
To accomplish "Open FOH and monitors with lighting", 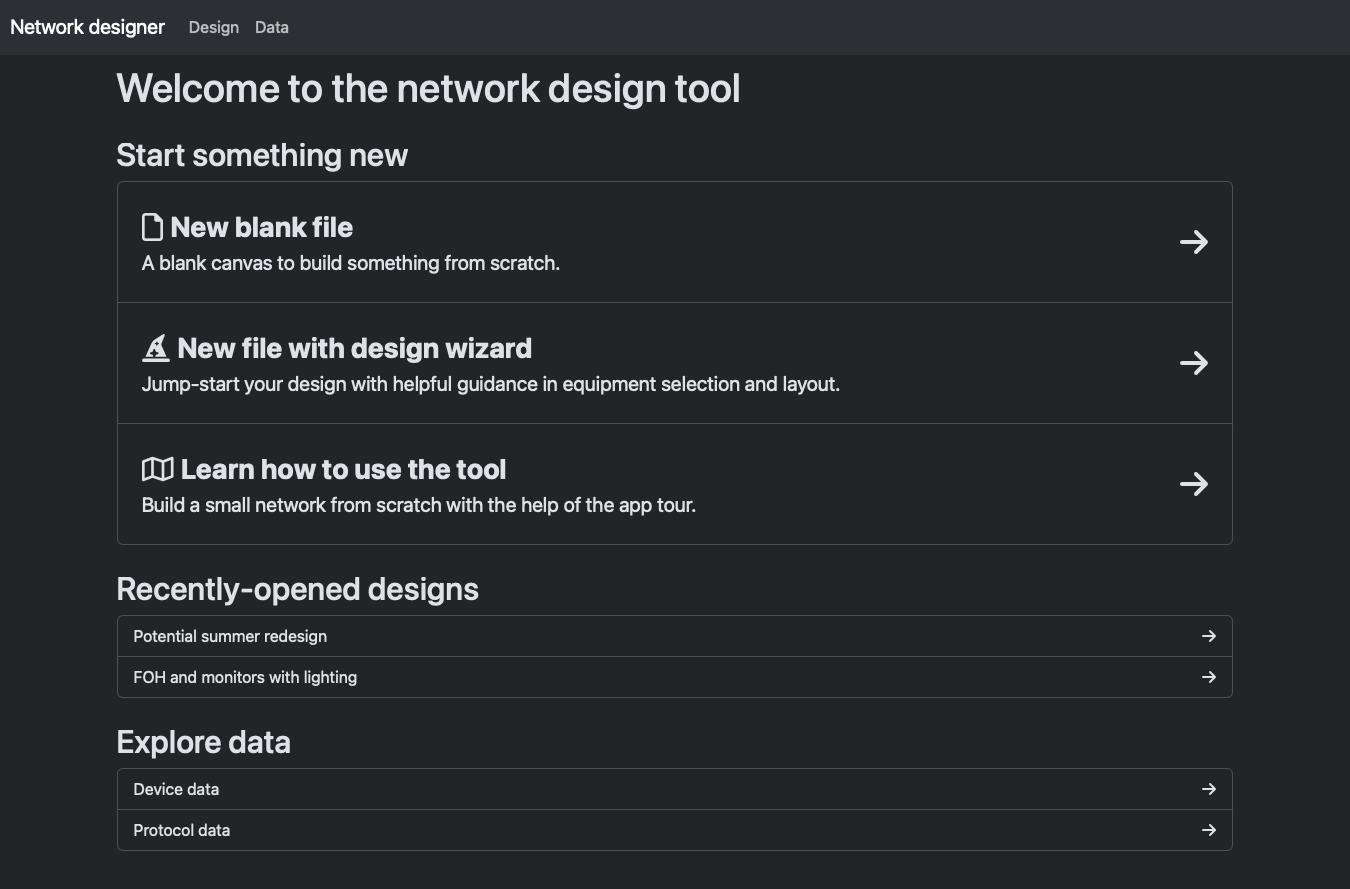I will [245, 677].
